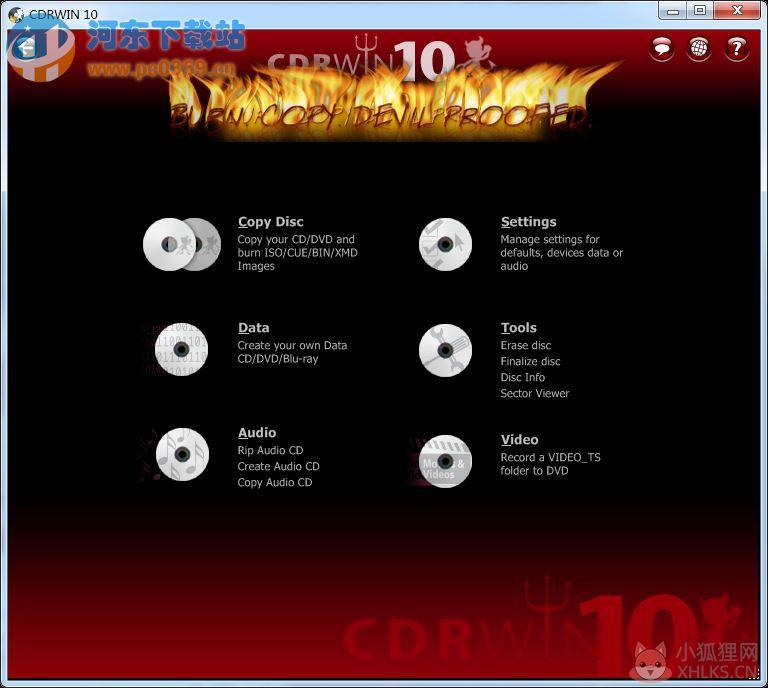This screenshot has height=688, width=768.
Task: Open the Video Movies & Videos disc icon
Action: [x=445, y=461]
